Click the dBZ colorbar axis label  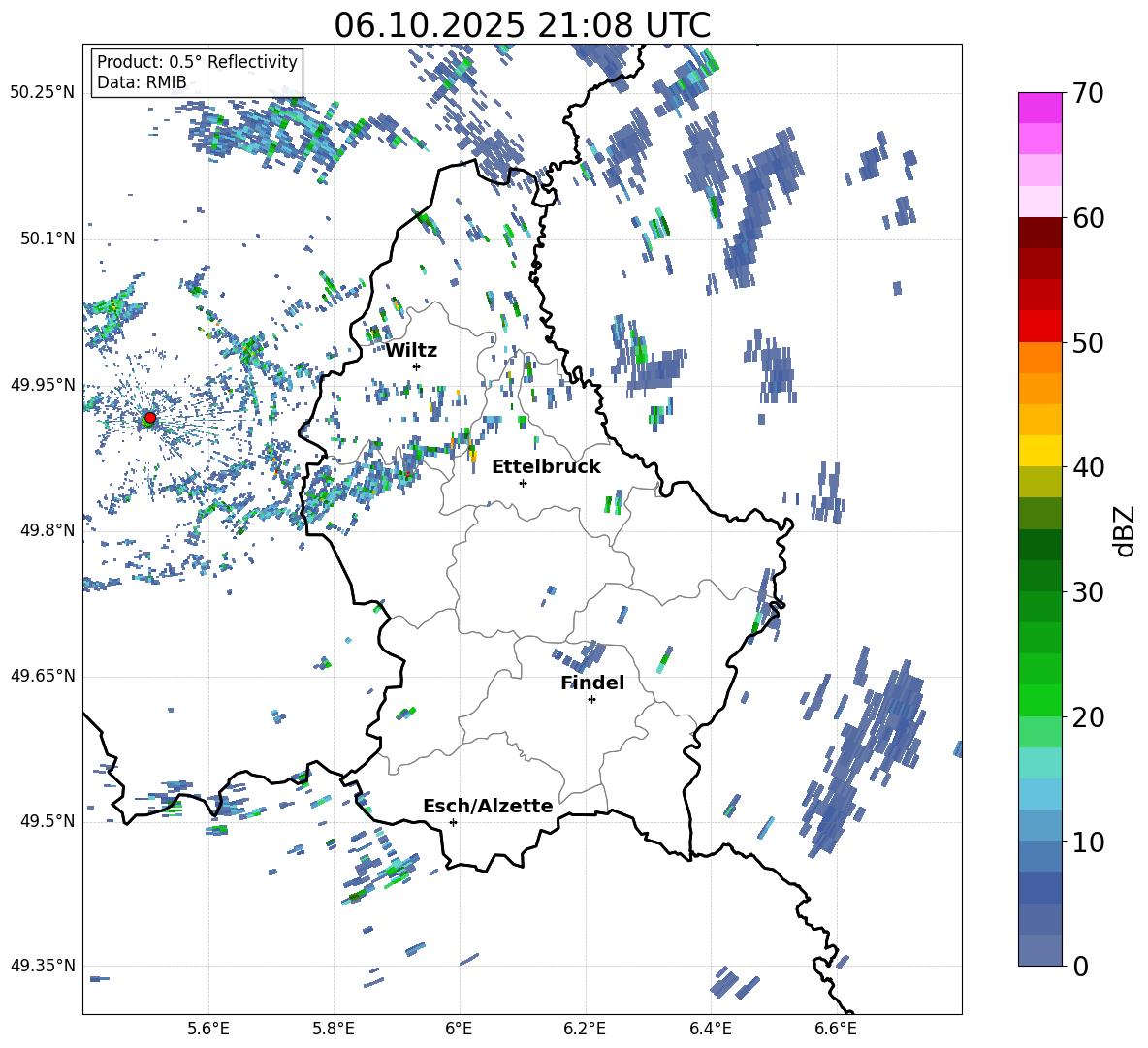coord(1125,530)
